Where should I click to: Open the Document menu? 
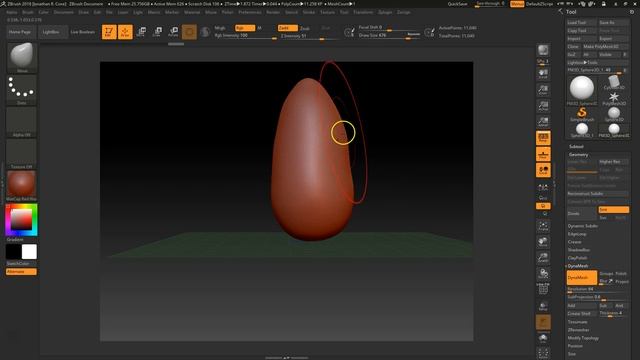(x=64, y=12)
